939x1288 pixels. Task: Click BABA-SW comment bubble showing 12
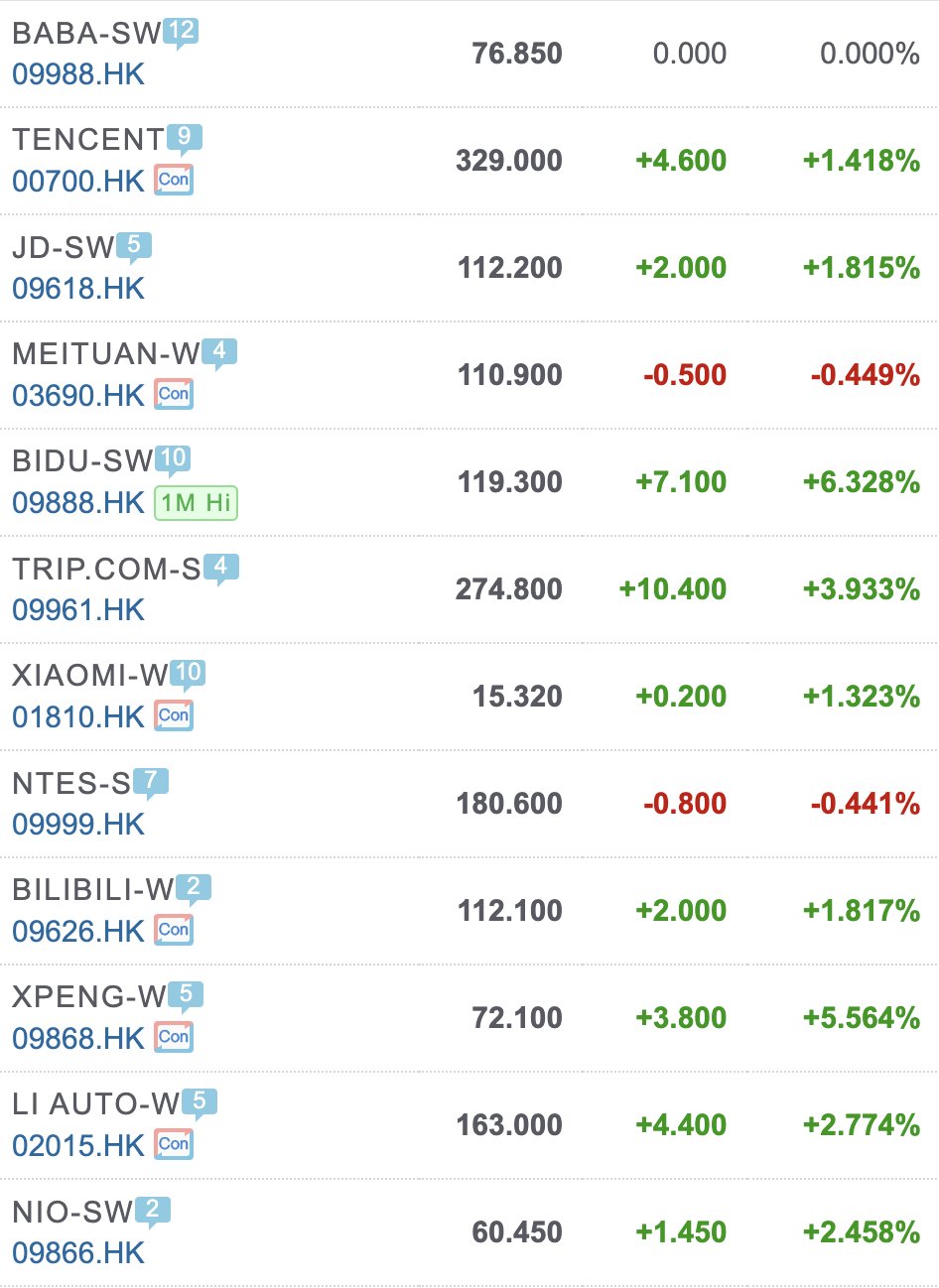pyautogui.click(x=181, y=31)
